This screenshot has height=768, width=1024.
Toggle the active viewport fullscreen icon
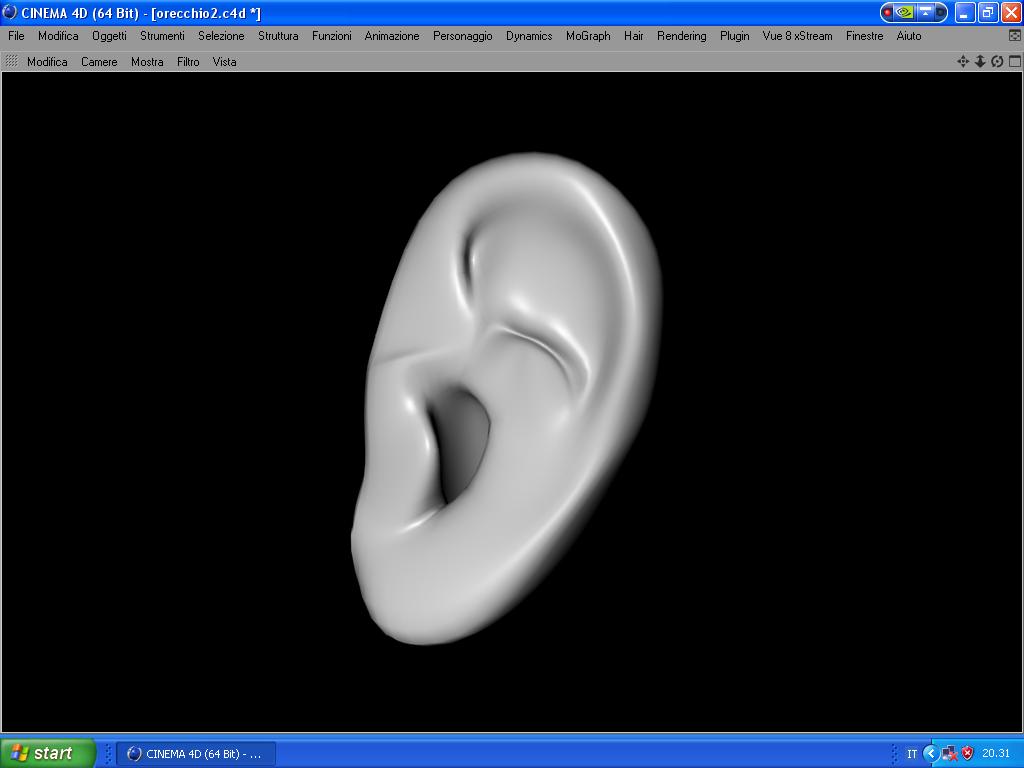pos(1014,61)
